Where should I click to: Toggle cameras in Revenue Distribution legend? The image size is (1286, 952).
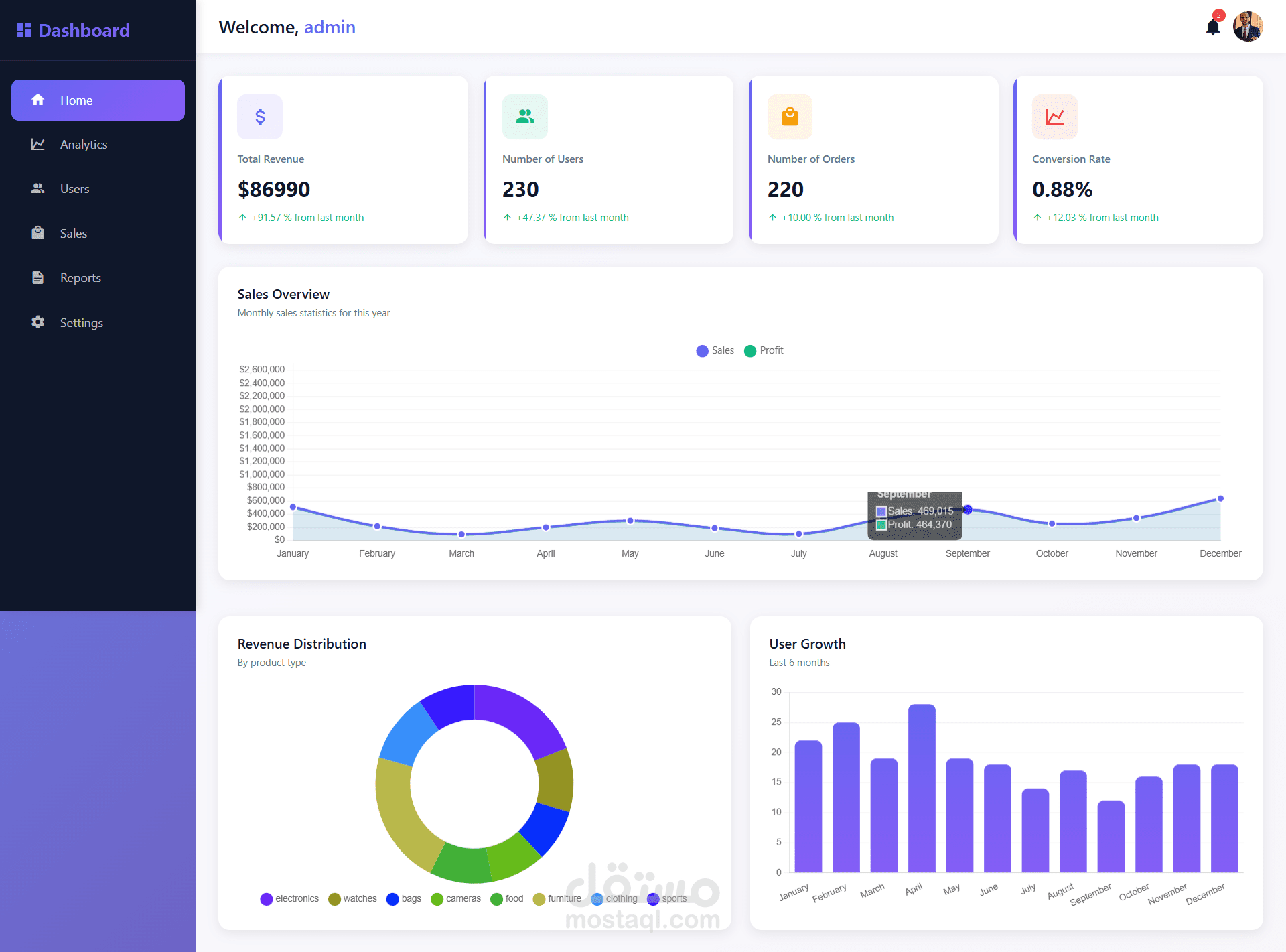tap(455, 898)
